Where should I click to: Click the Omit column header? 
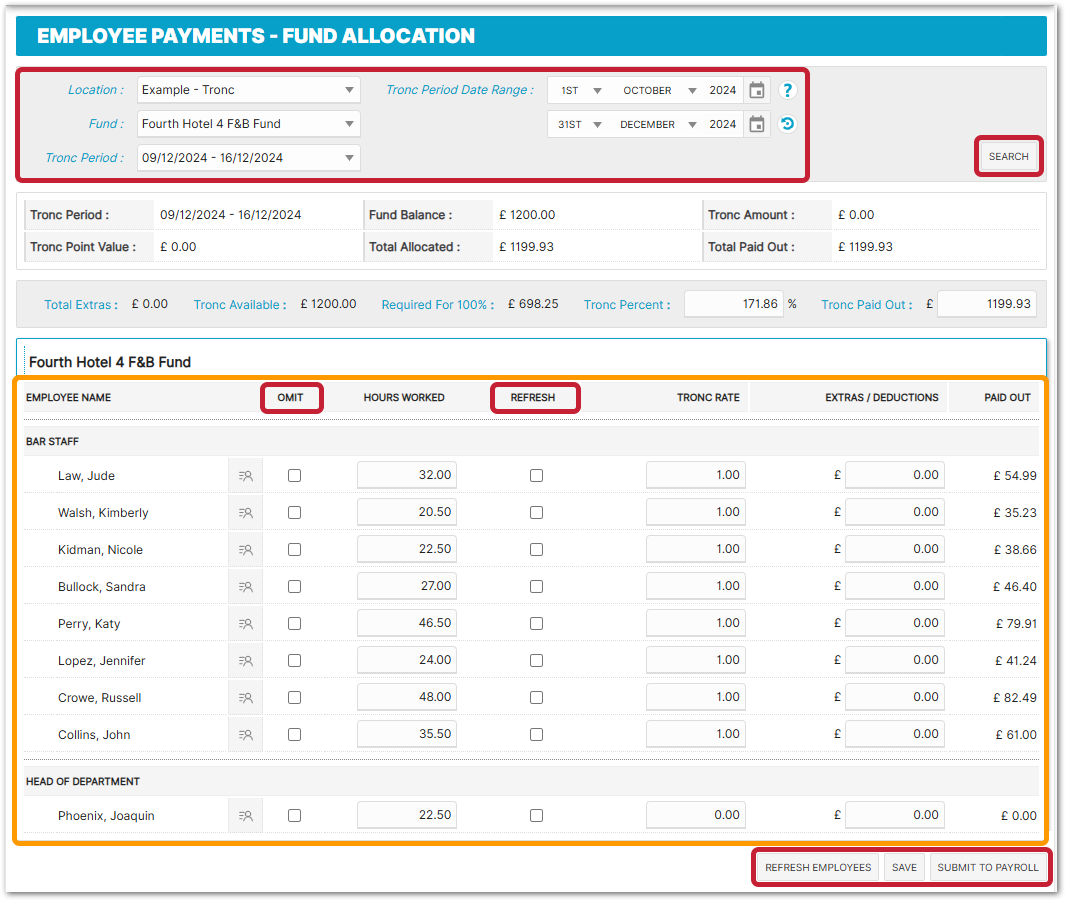[x=291, y=398]
